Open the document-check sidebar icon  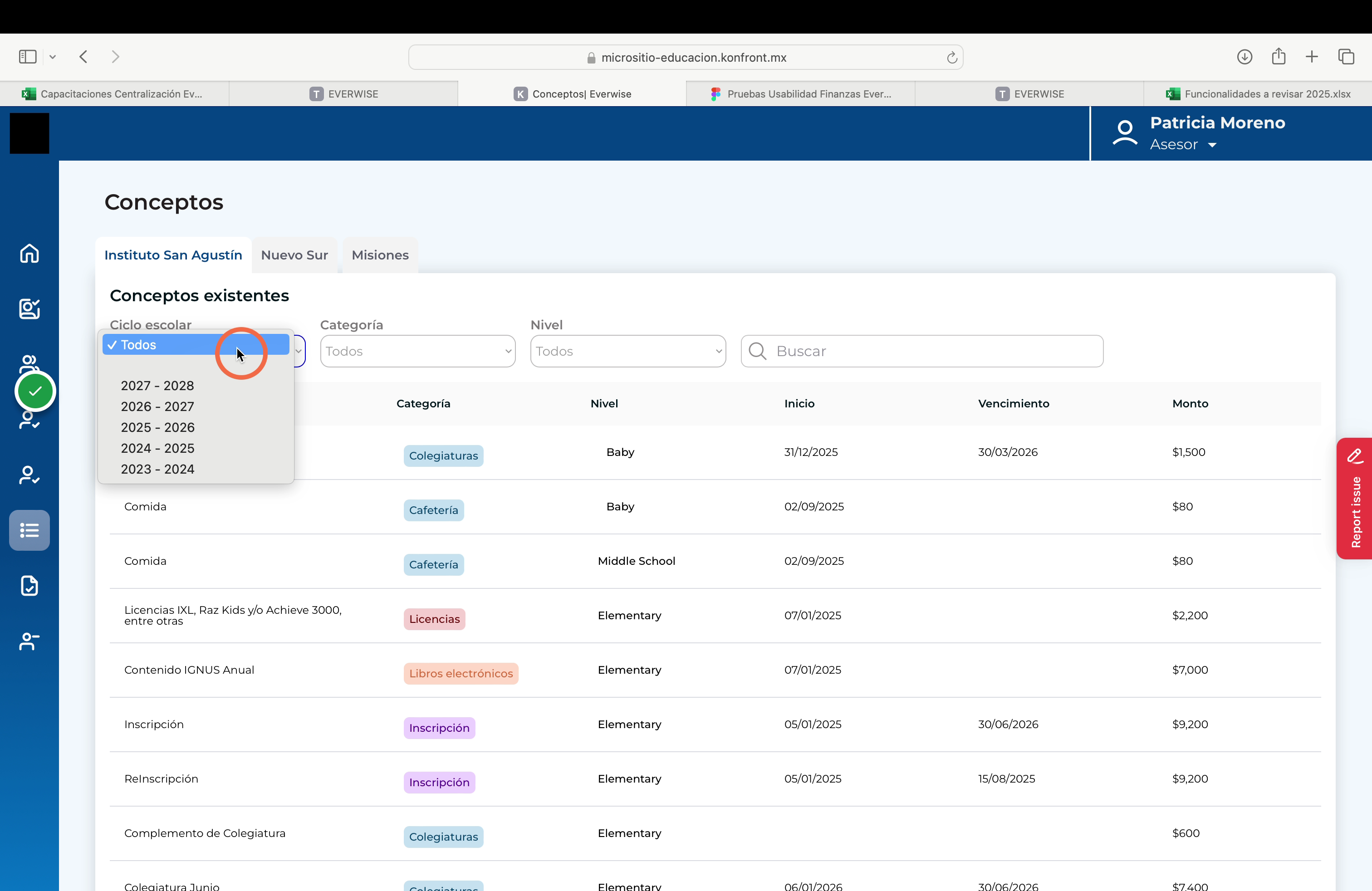(x=29, y=586)
